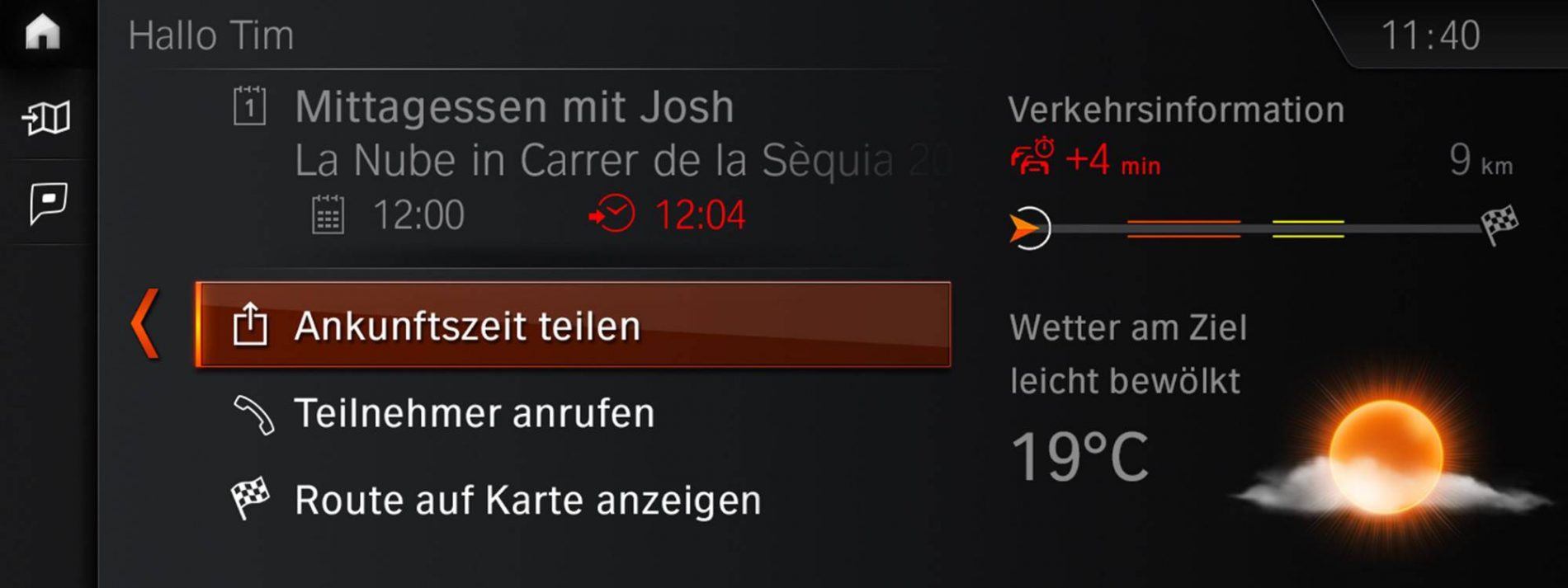The height and width of the screenshot is (588, 1568).
Task: Open the navigation map icon in sidebar
Action: click(46, 118)
